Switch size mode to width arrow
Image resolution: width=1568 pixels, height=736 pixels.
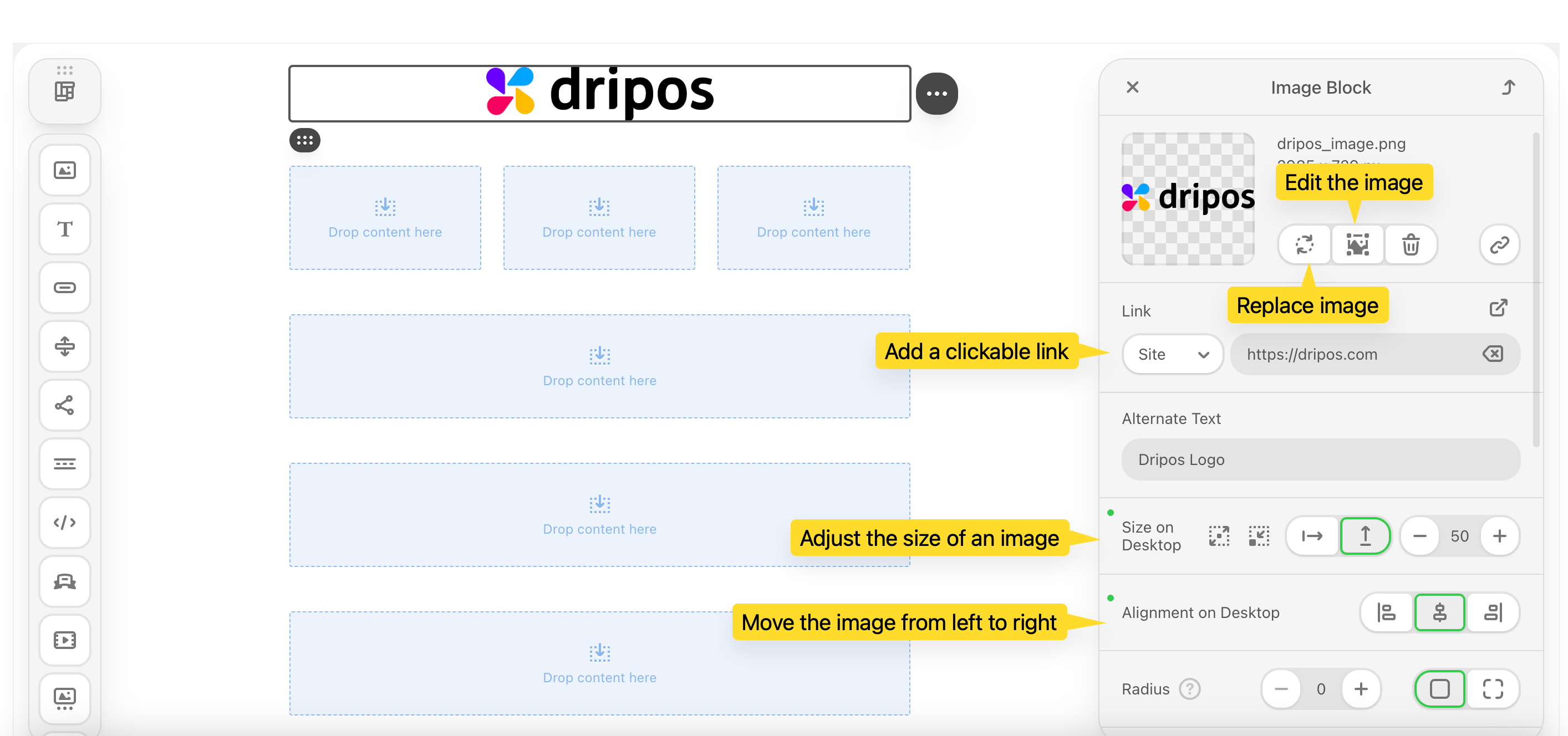1312,536
